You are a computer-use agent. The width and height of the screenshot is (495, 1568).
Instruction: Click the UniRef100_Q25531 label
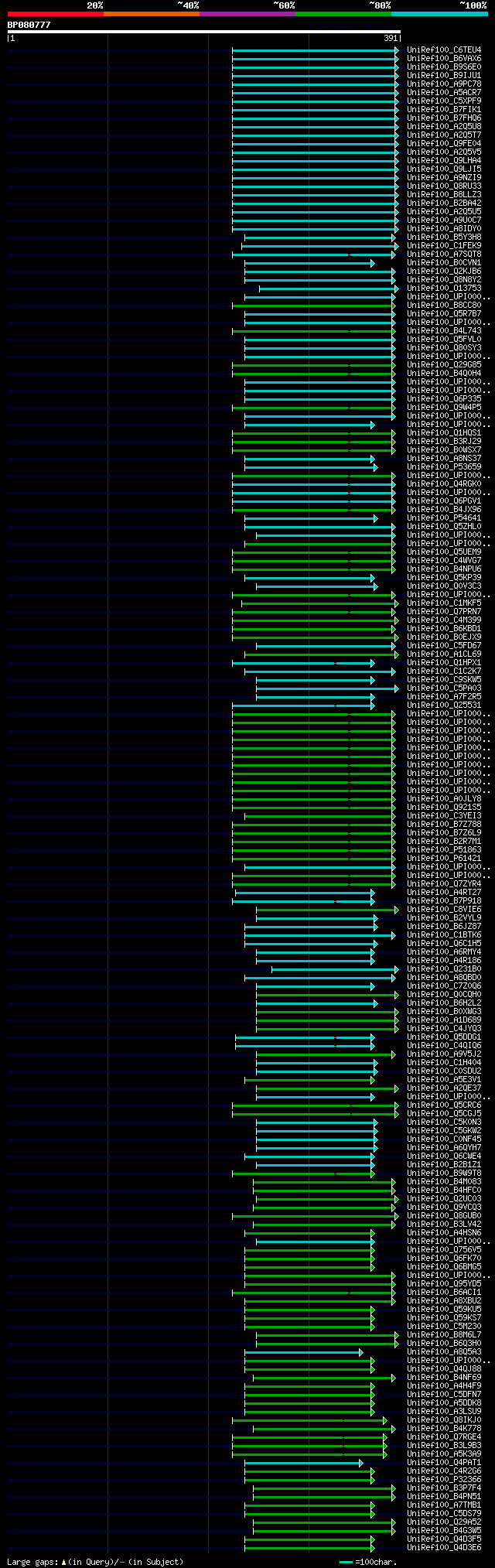[x=444, y=705]
